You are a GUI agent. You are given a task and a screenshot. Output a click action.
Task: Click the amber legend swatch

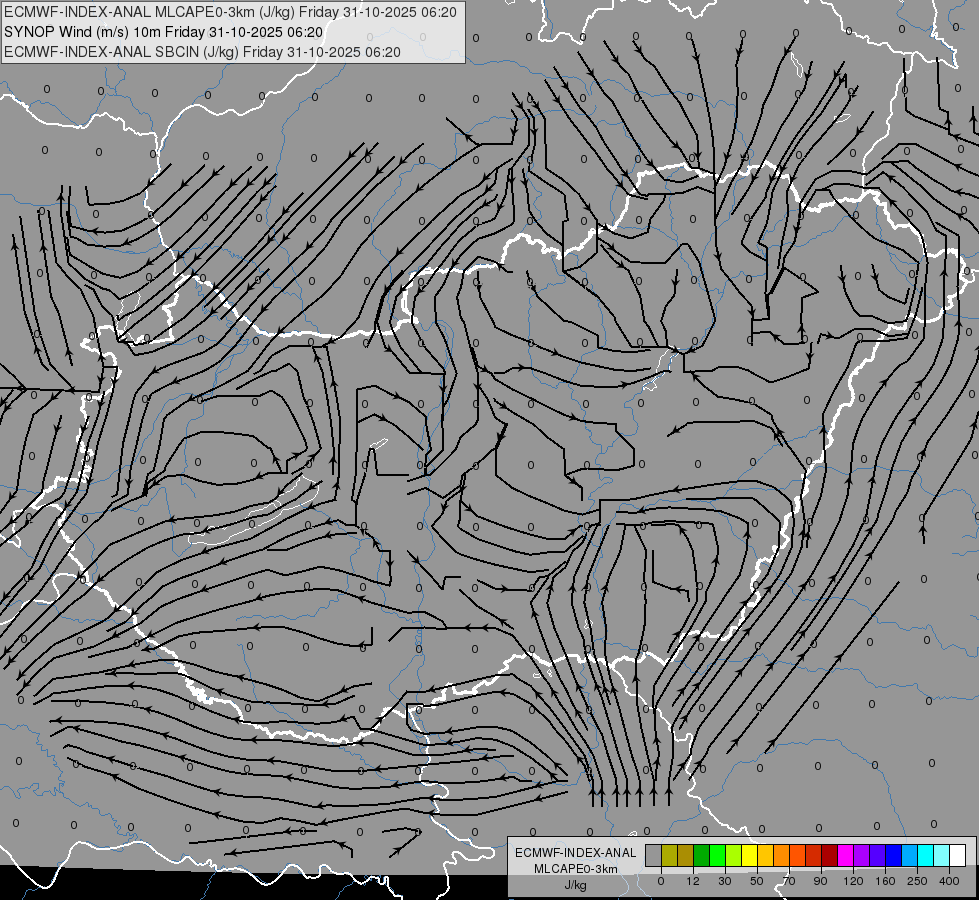pos(765,855)
